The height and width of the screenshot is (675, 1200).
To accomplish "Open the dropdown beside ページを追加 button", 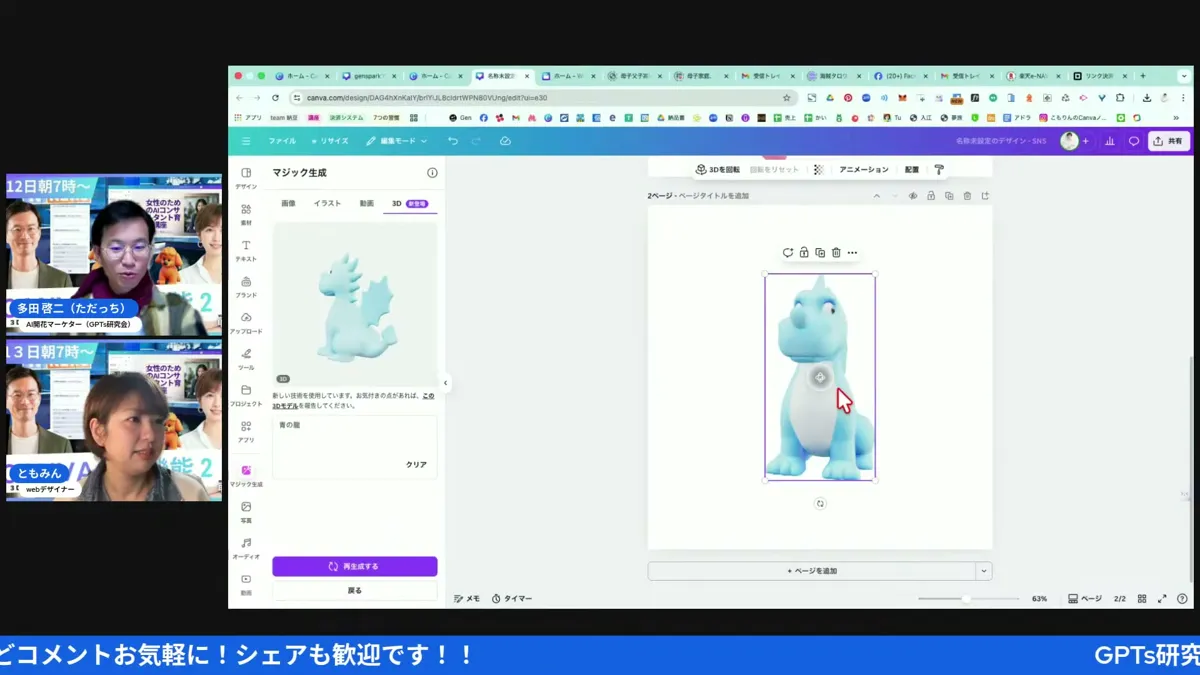I will point(984,571).
